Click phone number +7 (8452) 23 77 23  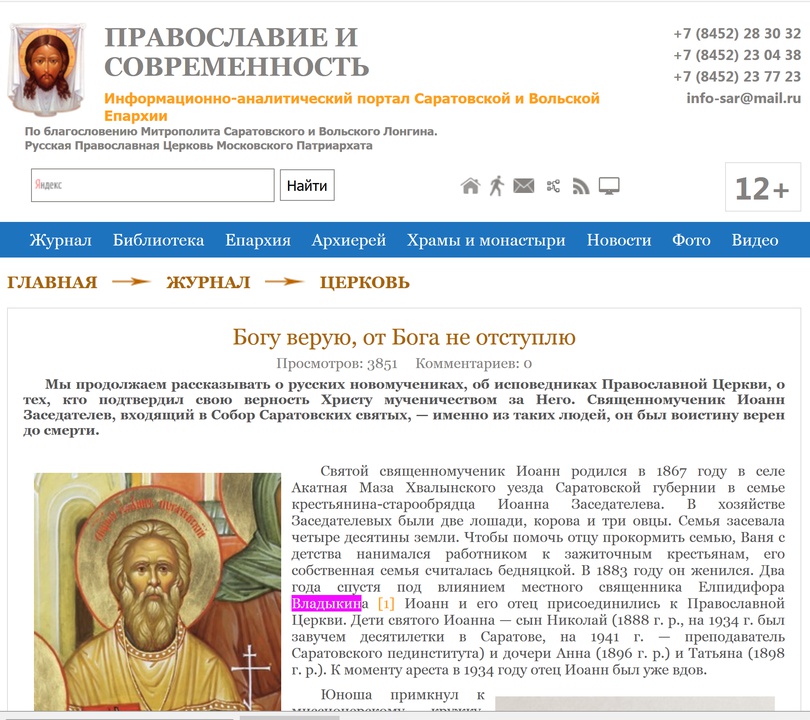point(737,76)
